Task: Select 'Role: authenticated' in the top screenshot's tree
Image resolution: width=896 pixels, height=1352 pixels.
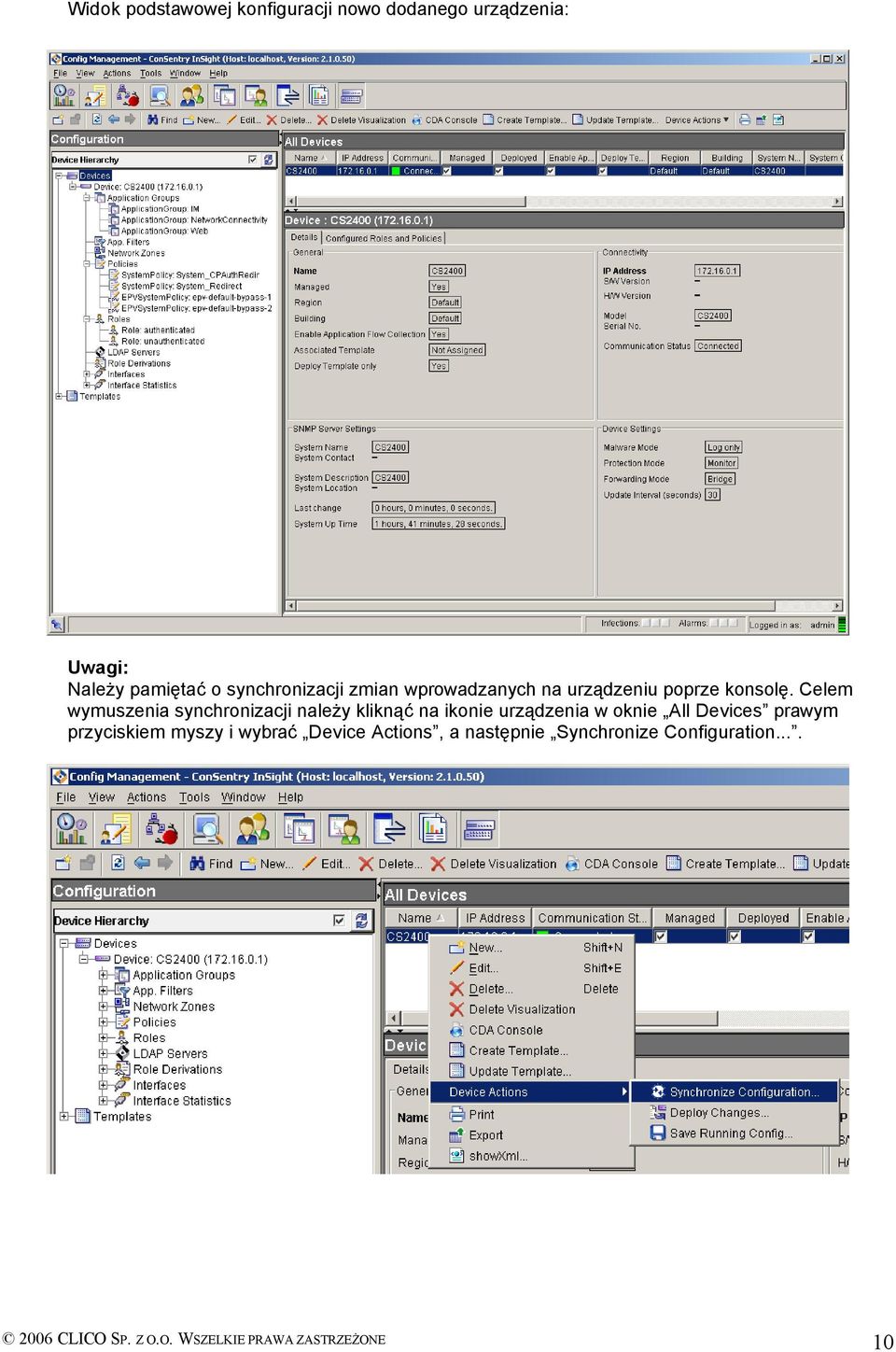Action: pyautogui.click(x=158, y=331)
